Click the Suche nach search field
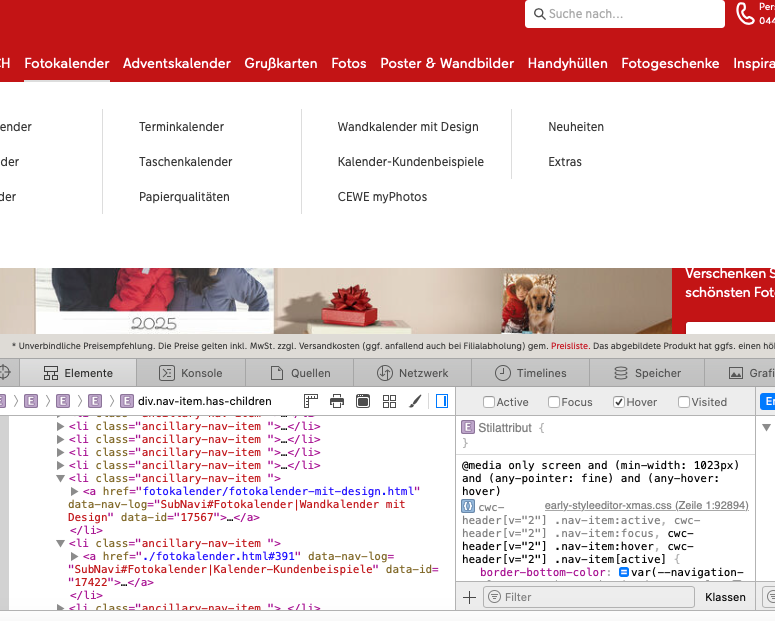775x621 pixels. (625, 14)
